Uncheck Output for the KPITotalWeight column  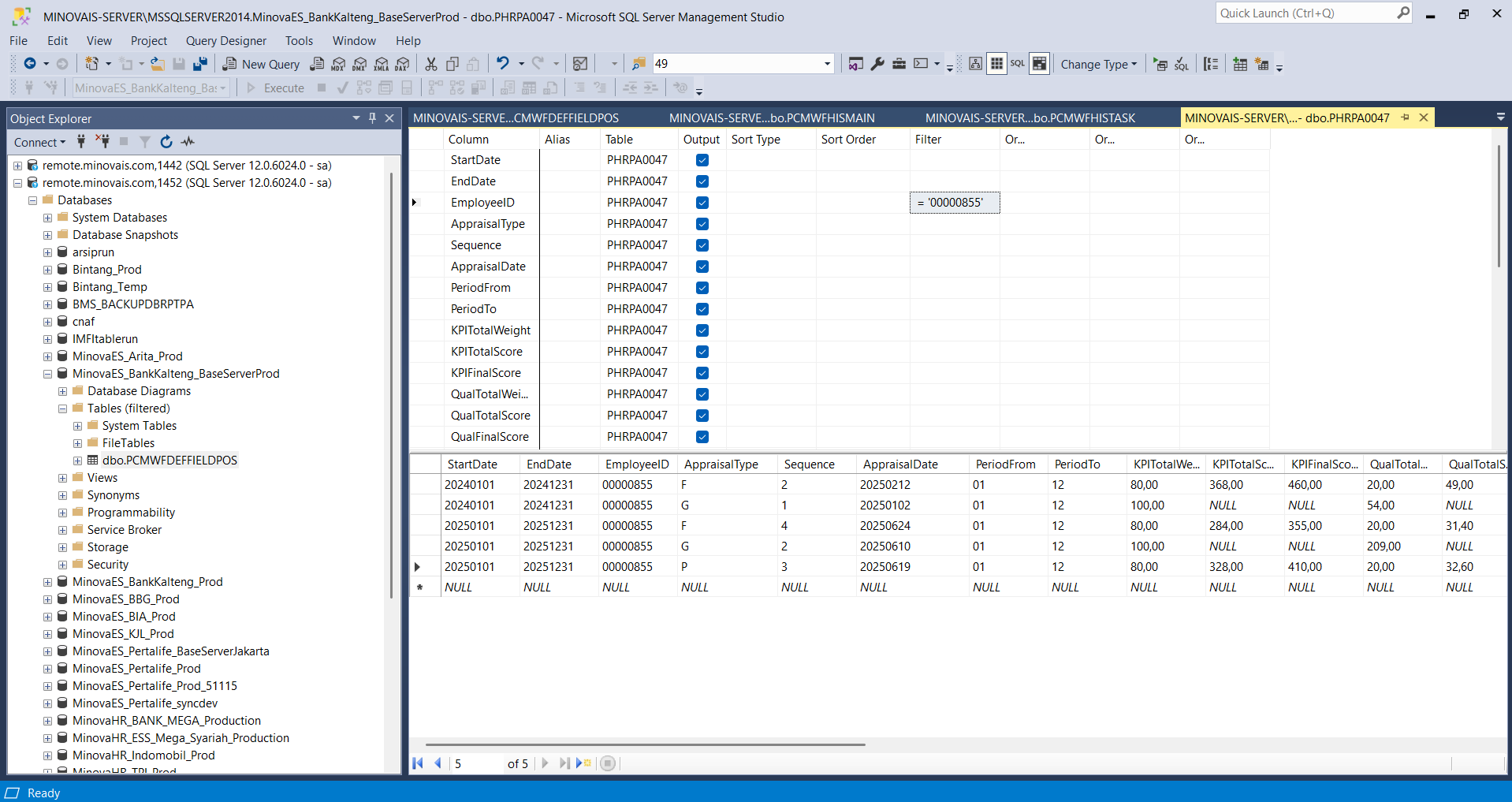702,330
